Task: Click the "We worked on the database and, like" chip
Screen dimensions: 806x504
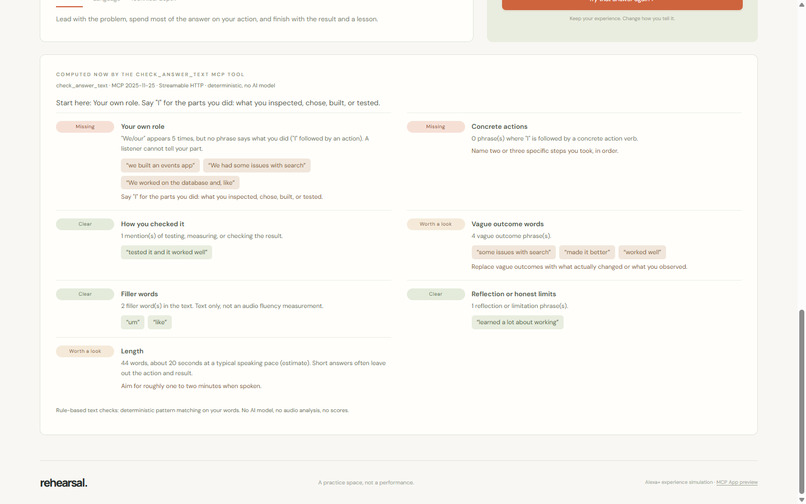Action: pos(180,183)
